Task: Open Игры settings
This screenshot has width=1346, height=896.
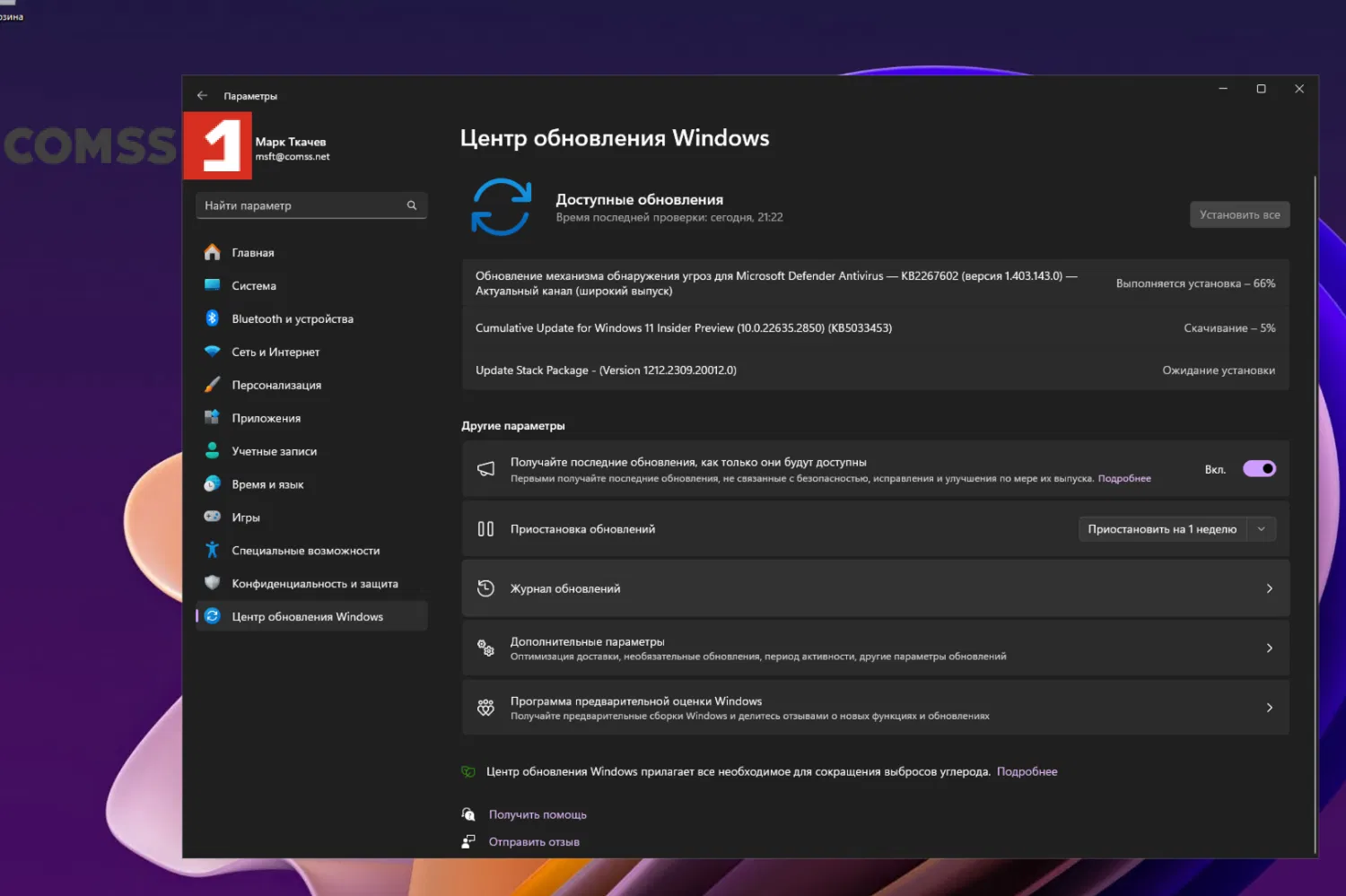Action: click(311, 518)
